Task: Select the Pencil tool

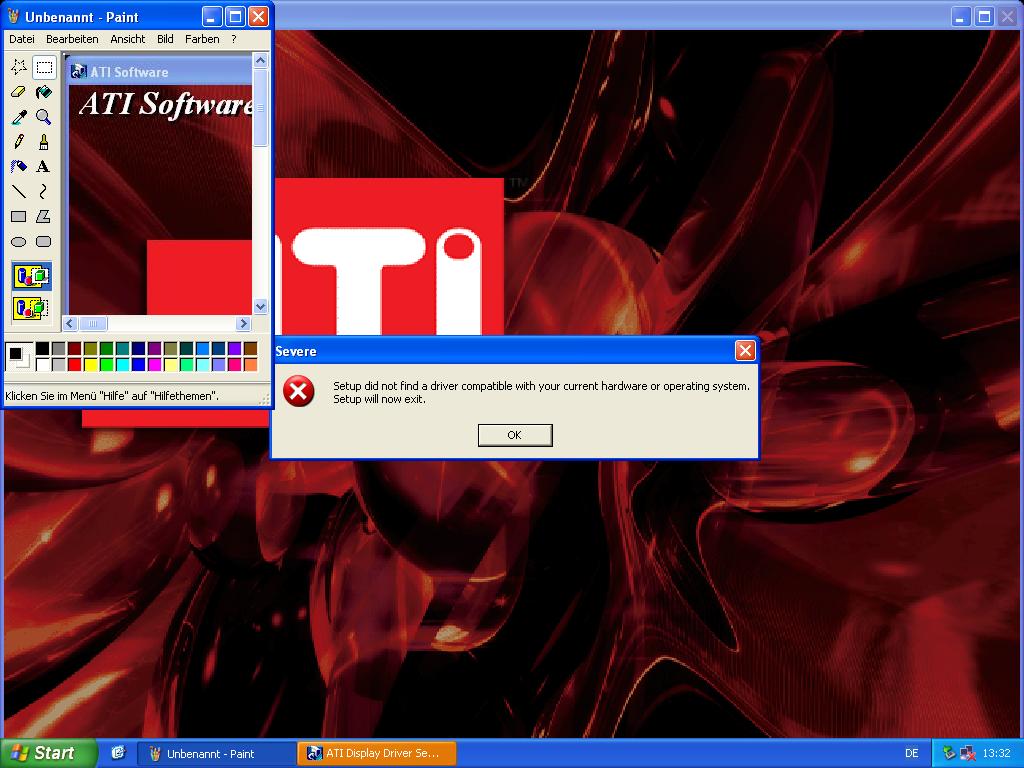Action: 19,142
